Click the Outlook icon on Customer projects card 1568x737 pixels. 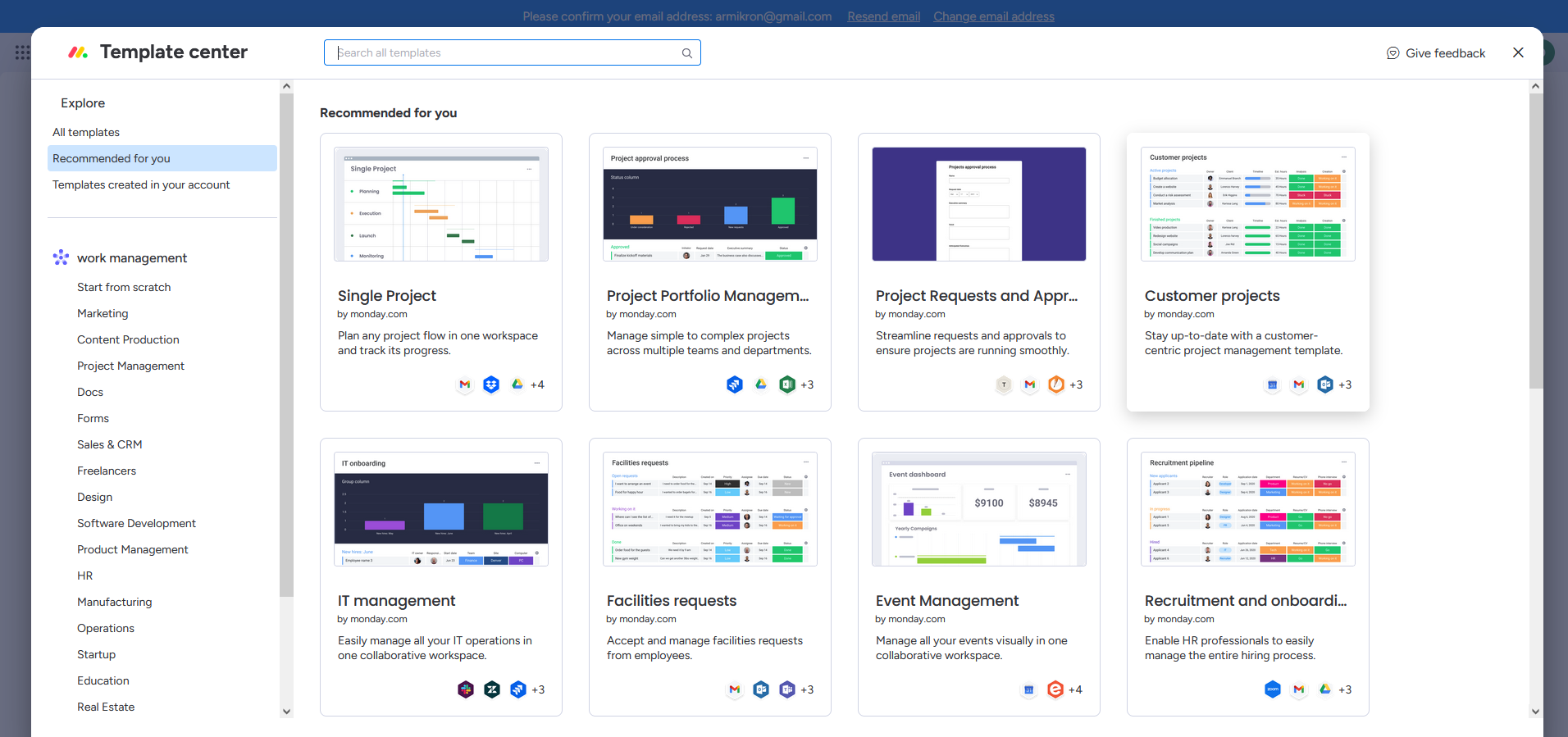click(1325, 384)
